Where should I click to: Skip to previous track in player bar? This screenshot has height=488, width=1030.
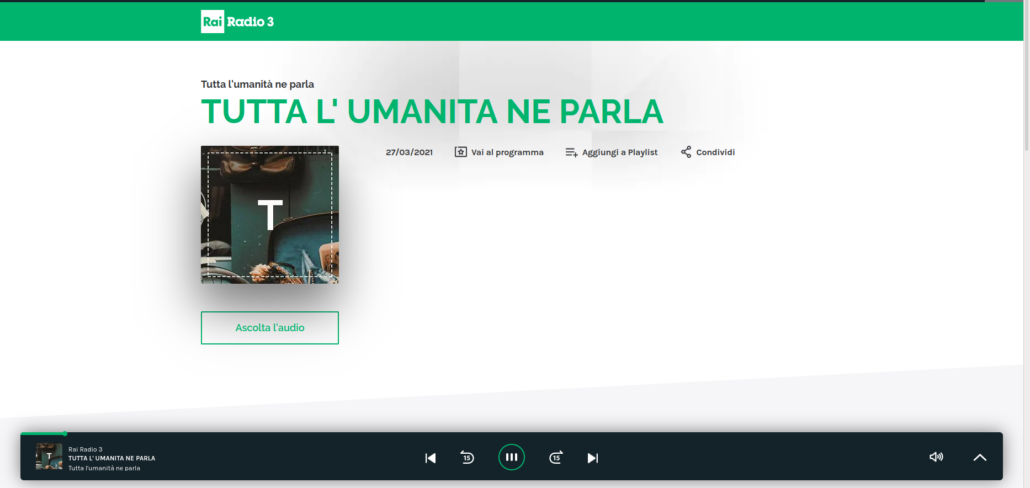pos(430,458)
